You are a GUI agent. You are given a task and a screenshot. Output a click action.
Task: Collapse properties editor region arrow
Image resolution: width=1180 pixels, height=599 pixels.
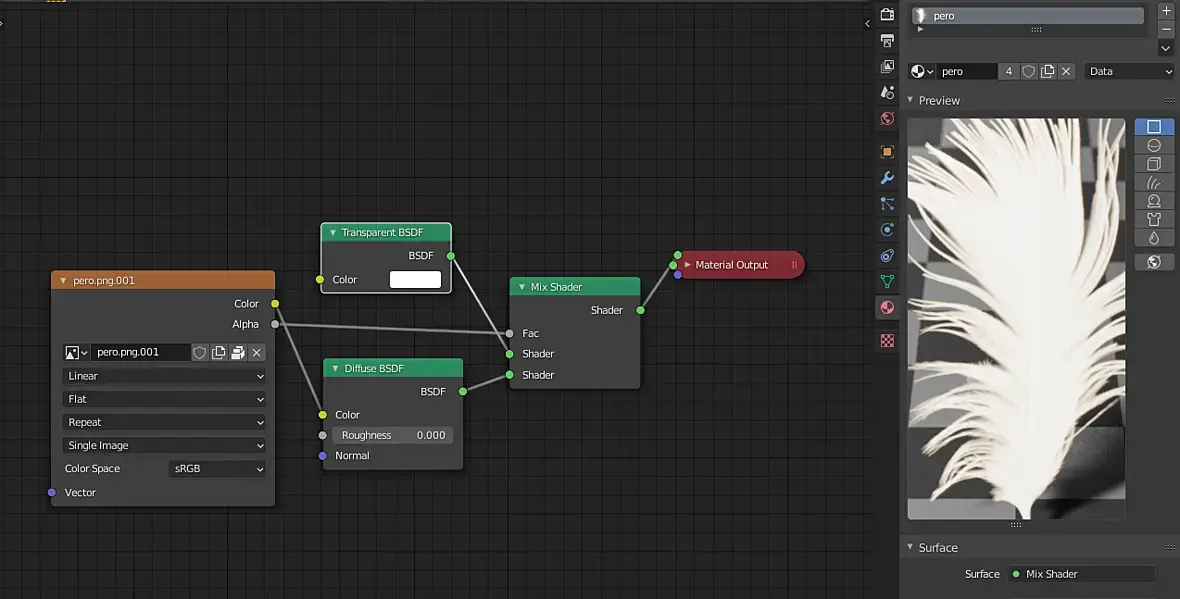[x=867, y=23]
